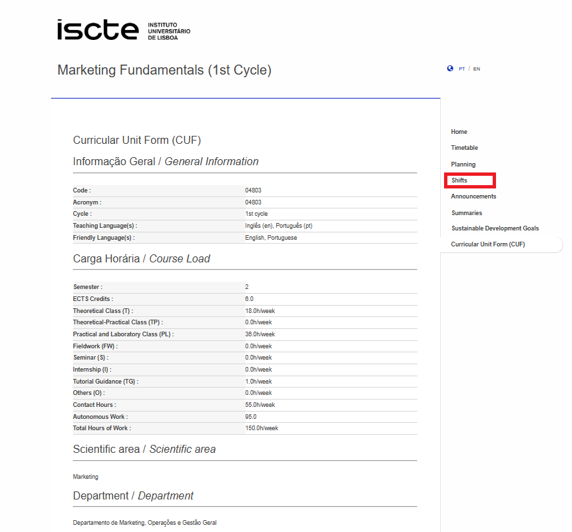Click the Others (O) label
The image size is (572, 532).
[x=89, y=393]
